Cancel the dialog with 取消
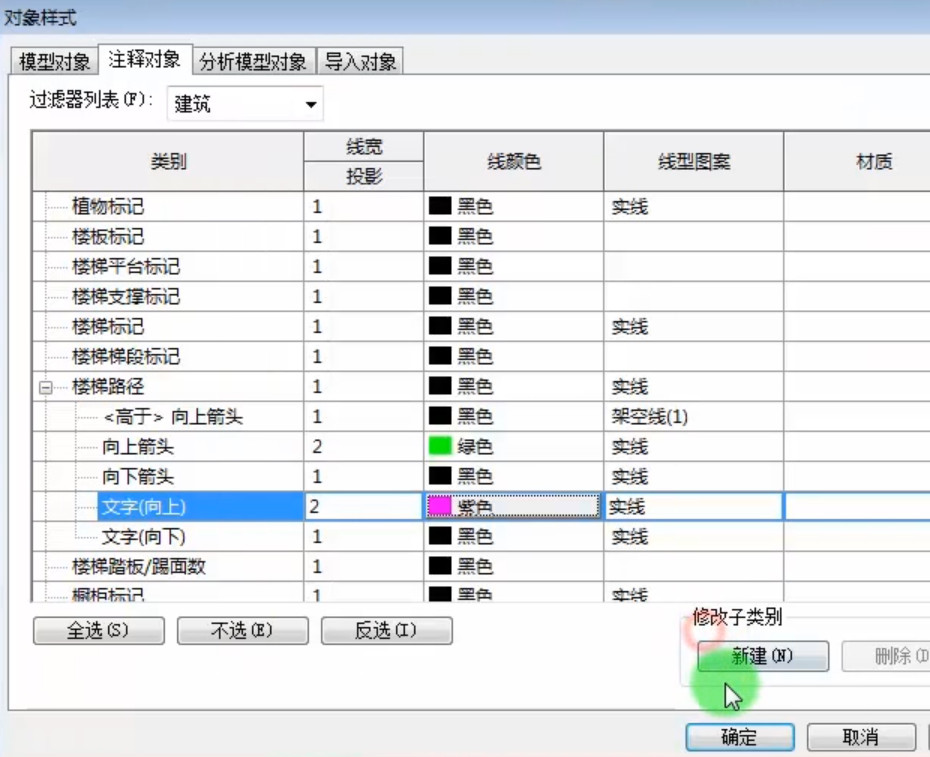The image size is (930, 757). click(861, 737)
